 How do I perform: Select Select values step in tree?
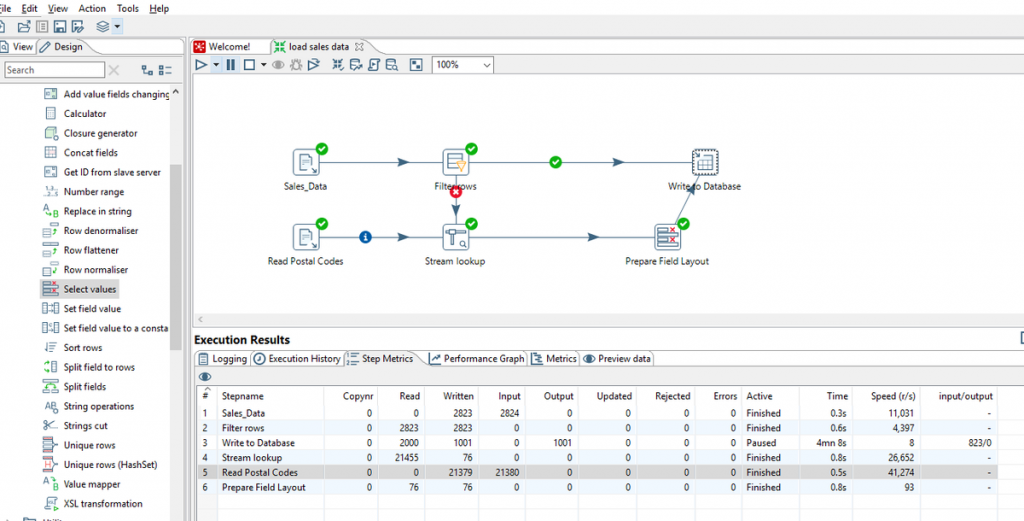point(80,289)
